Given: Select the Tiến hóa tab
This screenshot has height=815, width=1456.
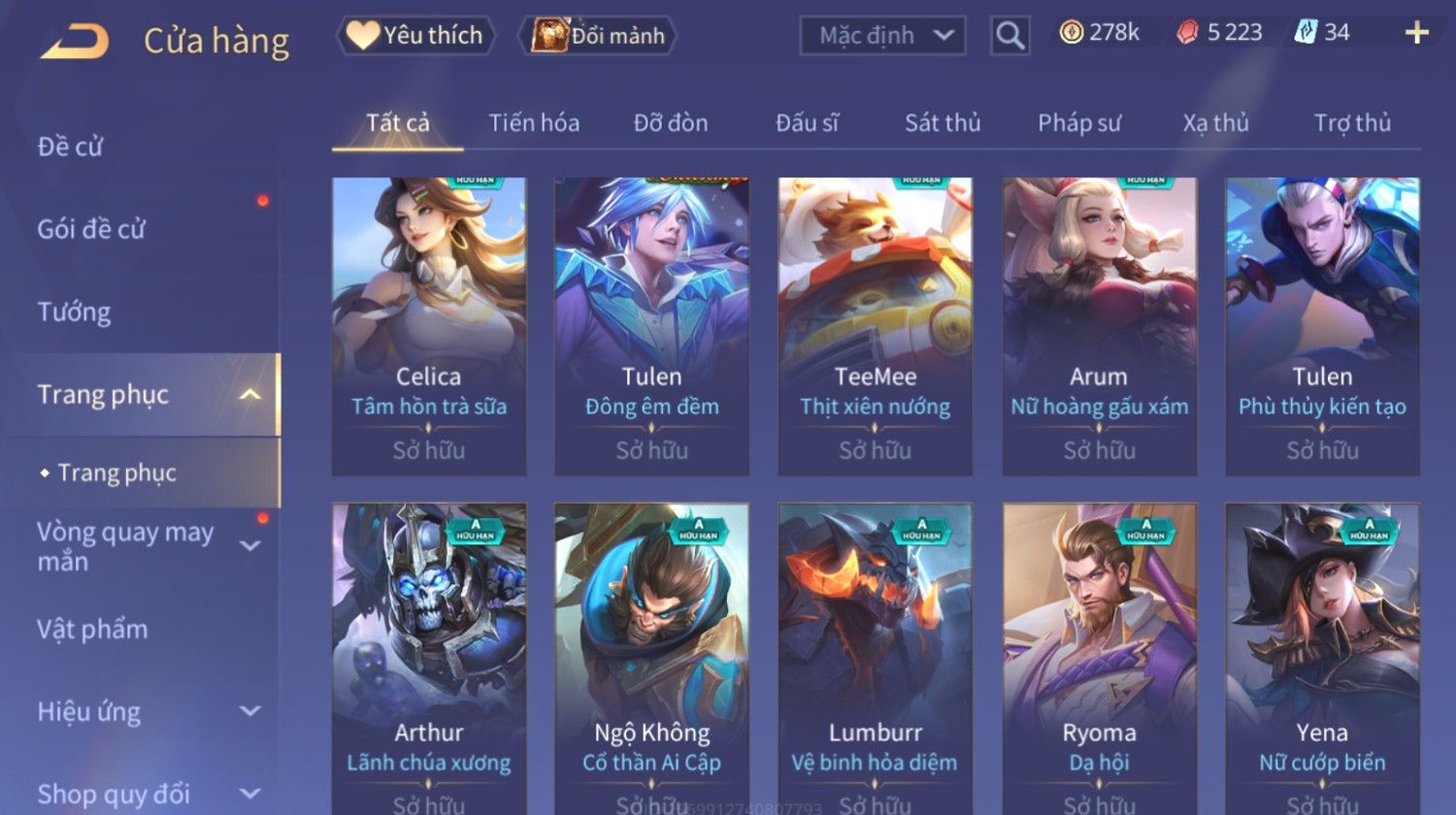Looking at the screenshot, I should point(534,123).
